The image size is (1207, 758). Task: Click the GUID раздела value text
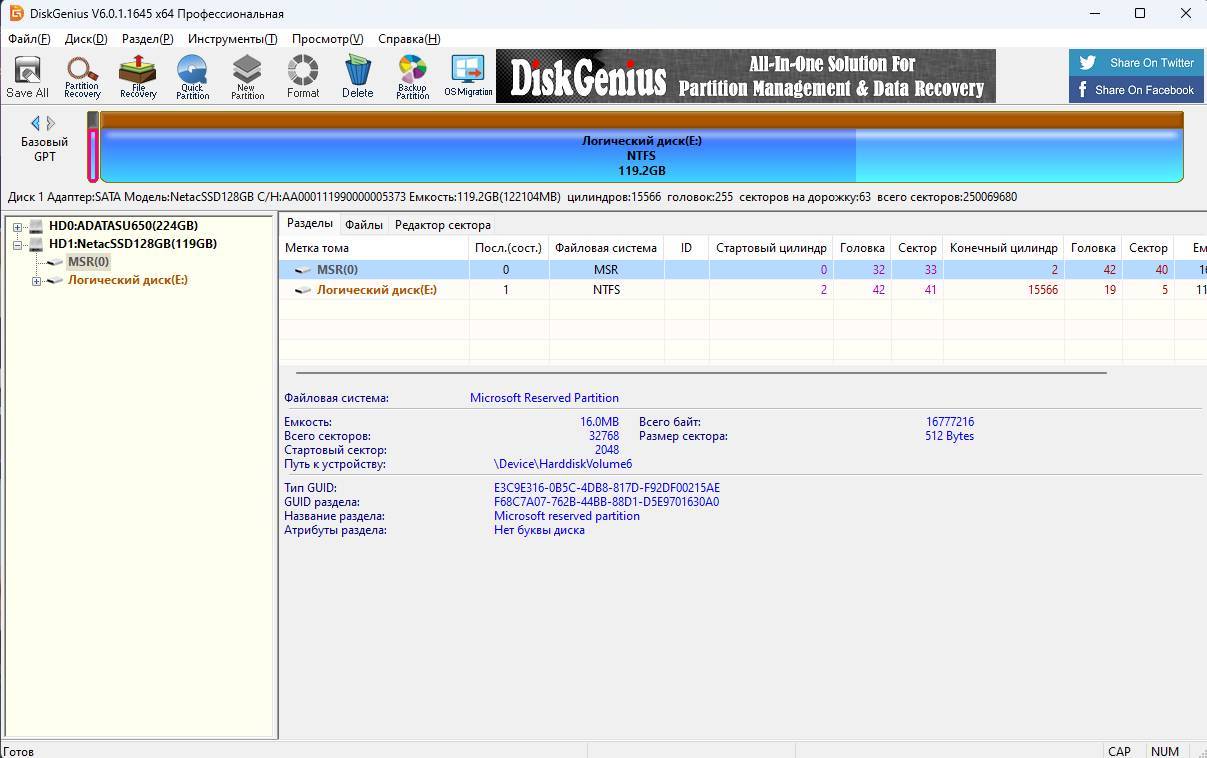606,502
